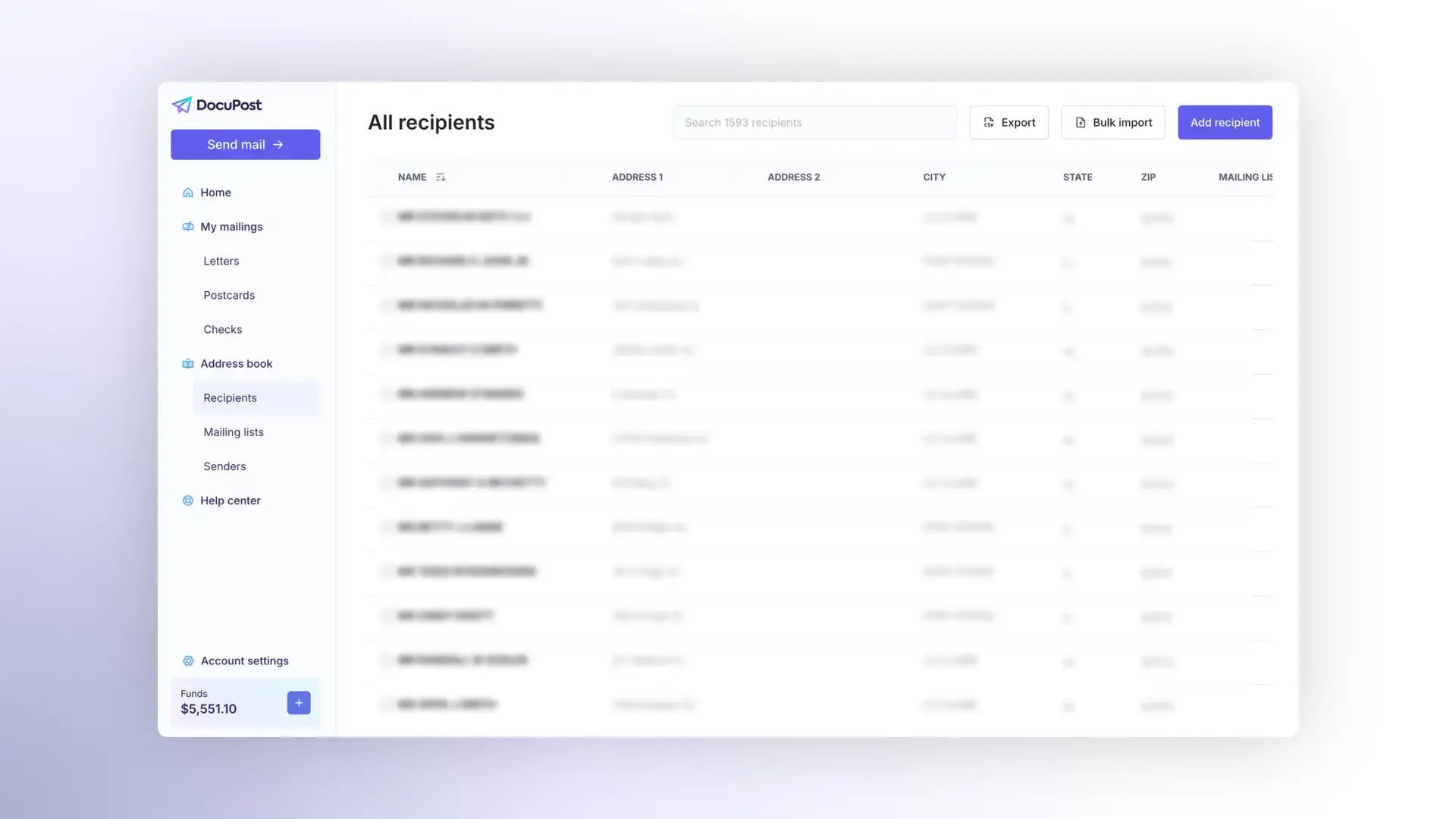Click the Add recipient button
The width and height of the screenshot is (1456, 819).
coord(1225,122)
